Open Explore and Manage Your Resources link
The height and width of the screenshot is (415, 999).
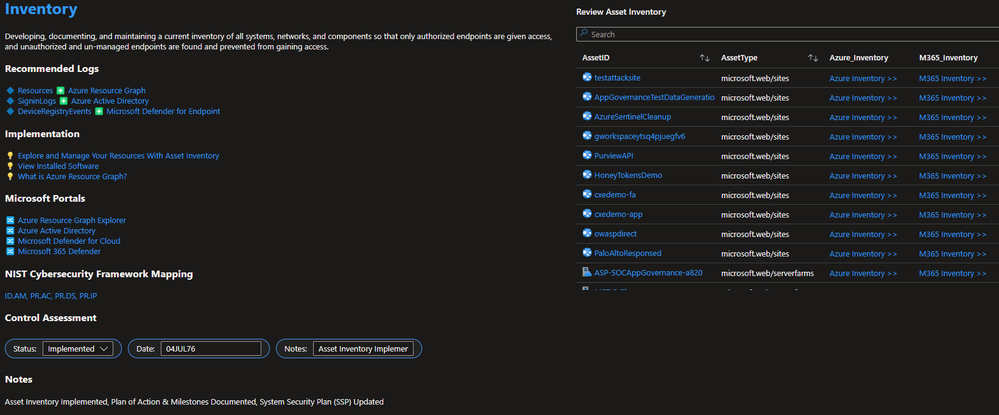[x=119, y=156]
